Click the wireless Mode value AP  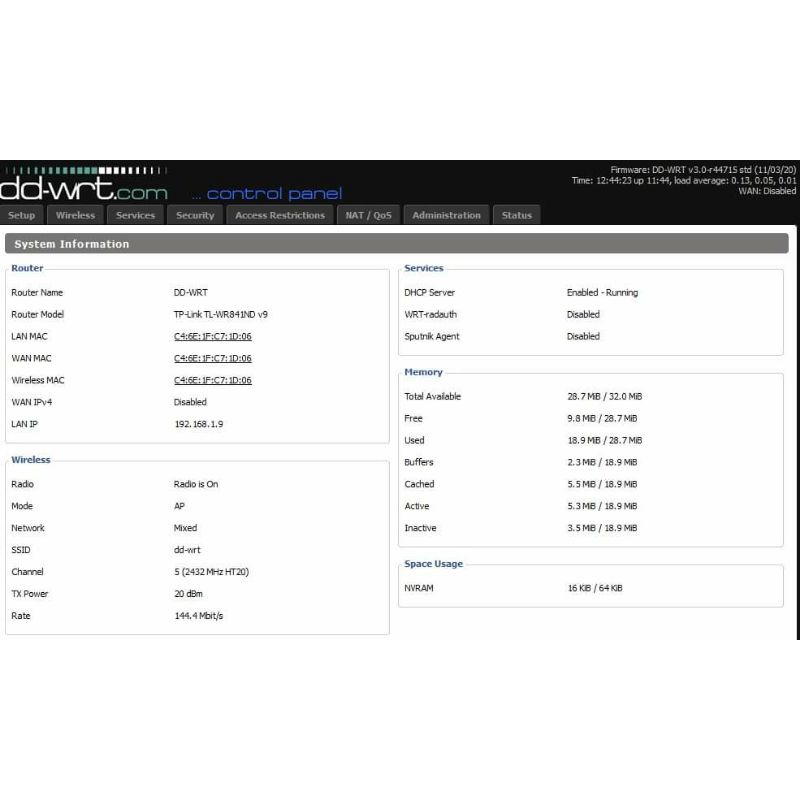(x=179, y=506)
